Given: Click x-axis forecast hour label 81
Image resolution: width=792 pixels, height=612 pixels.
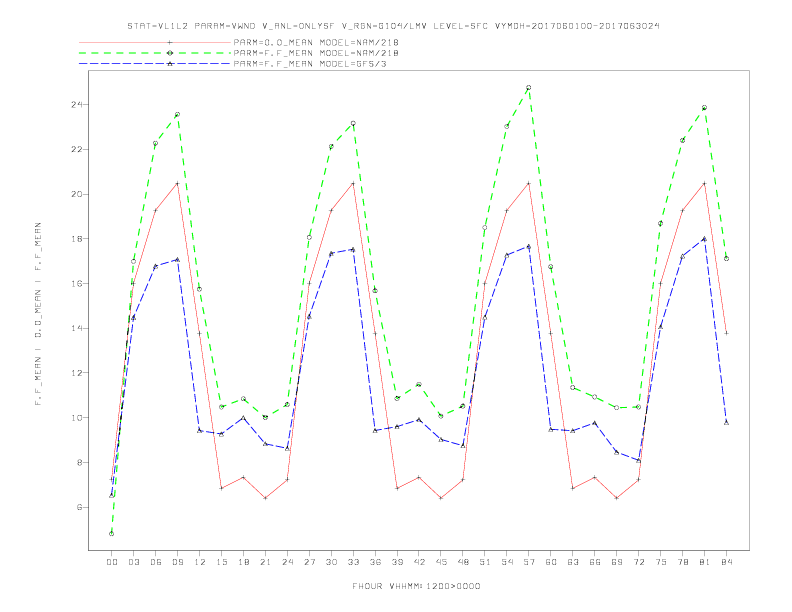Looking at the screenshot, I should [x=705, y=562].
